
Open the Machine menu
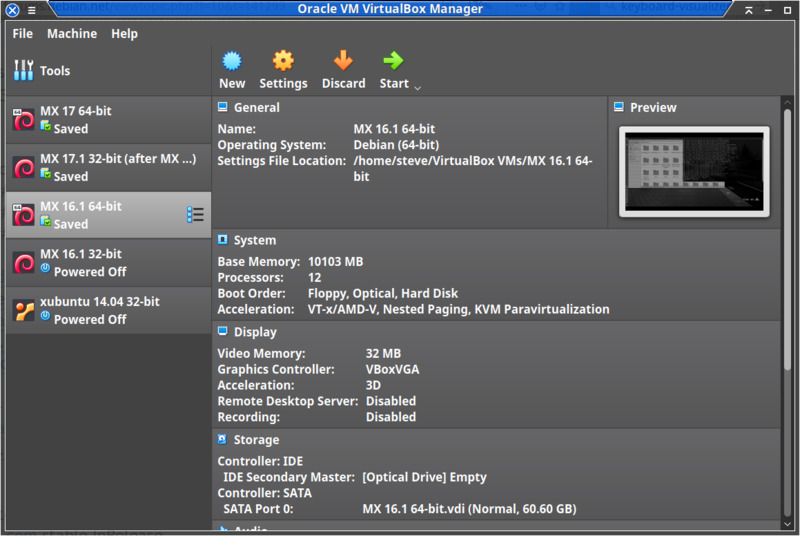pyautogui.click(x=72, y=34)
